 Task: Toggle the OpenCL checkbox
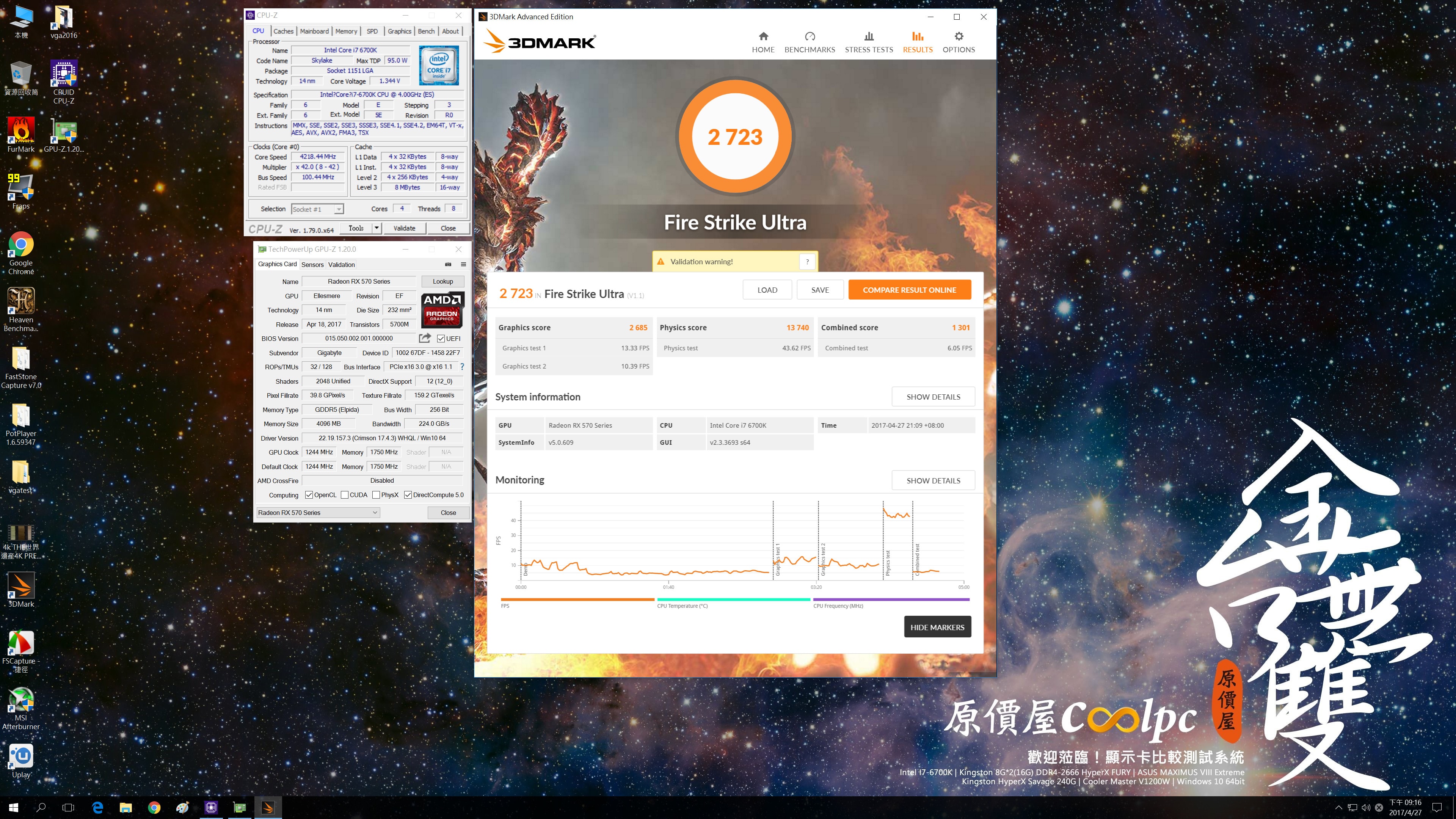tap(309, 494)
